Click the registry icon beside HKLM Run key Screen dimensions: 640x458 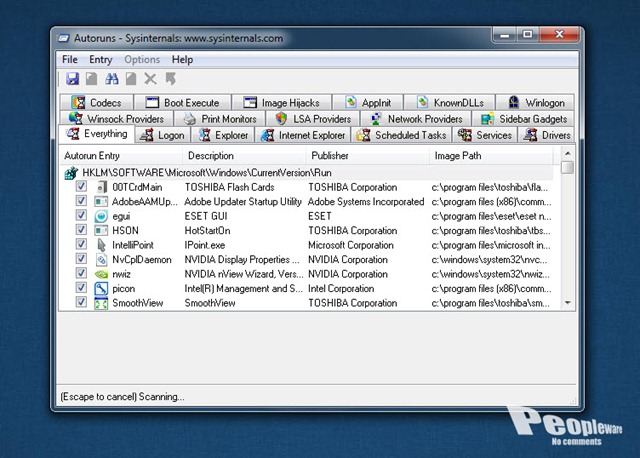pyautogui.click(x=71, y=173)
